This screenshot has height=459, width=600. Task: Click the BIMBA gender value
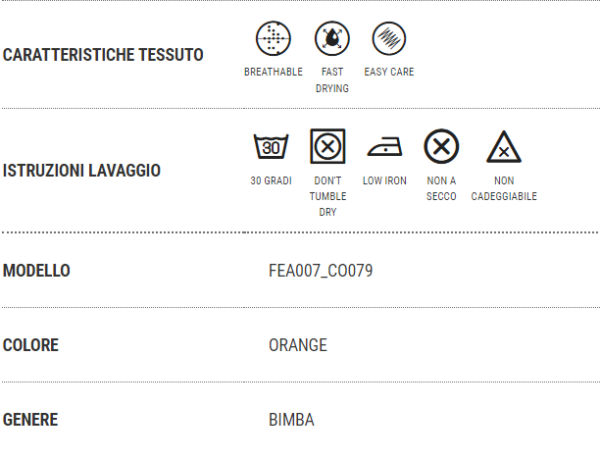[x=292, y=420]
